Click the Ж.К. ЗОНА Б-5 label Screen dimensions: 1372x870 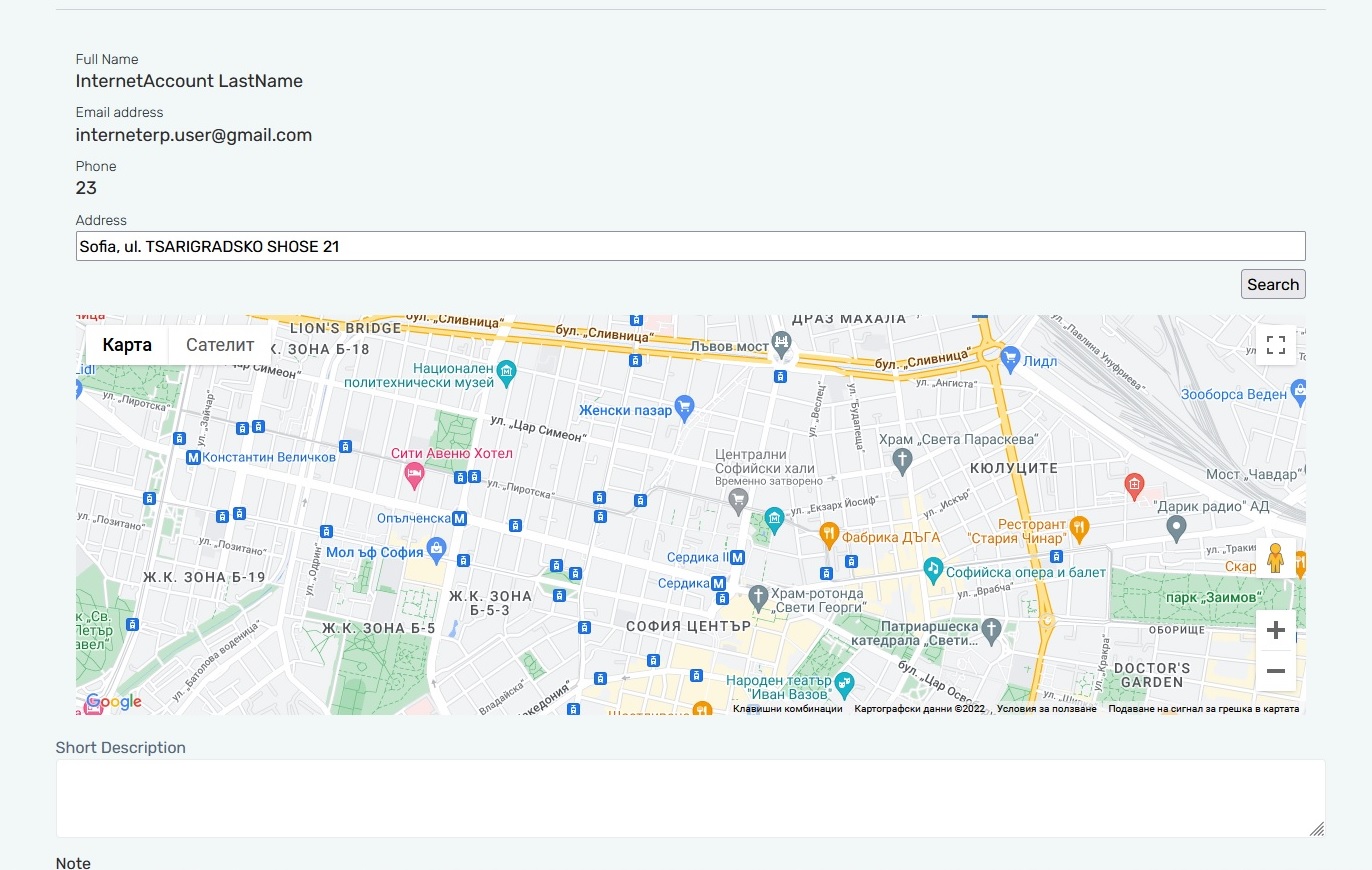point(378,628)
